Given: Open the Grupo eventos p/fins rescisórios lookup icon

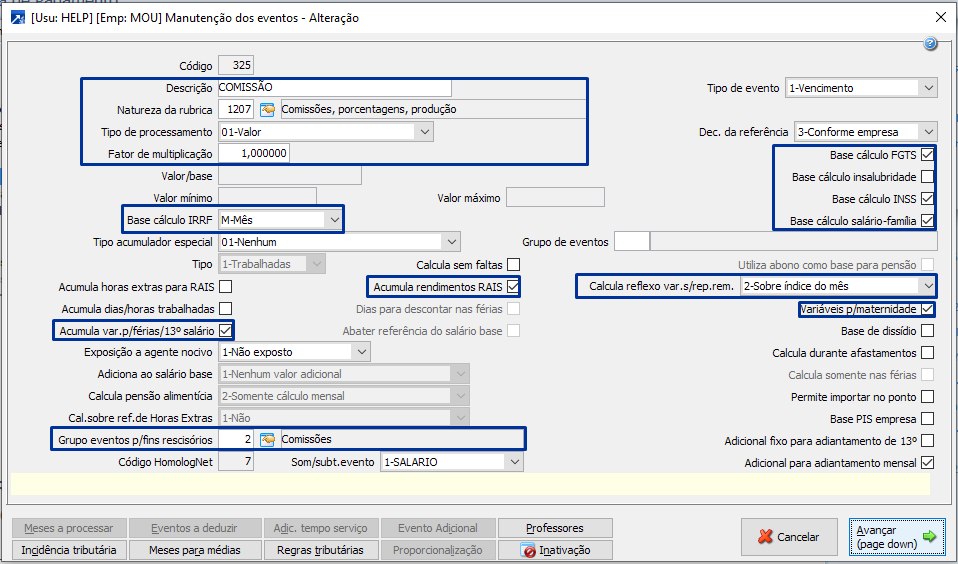Looking at the screenshot, I should coord(267,440).
